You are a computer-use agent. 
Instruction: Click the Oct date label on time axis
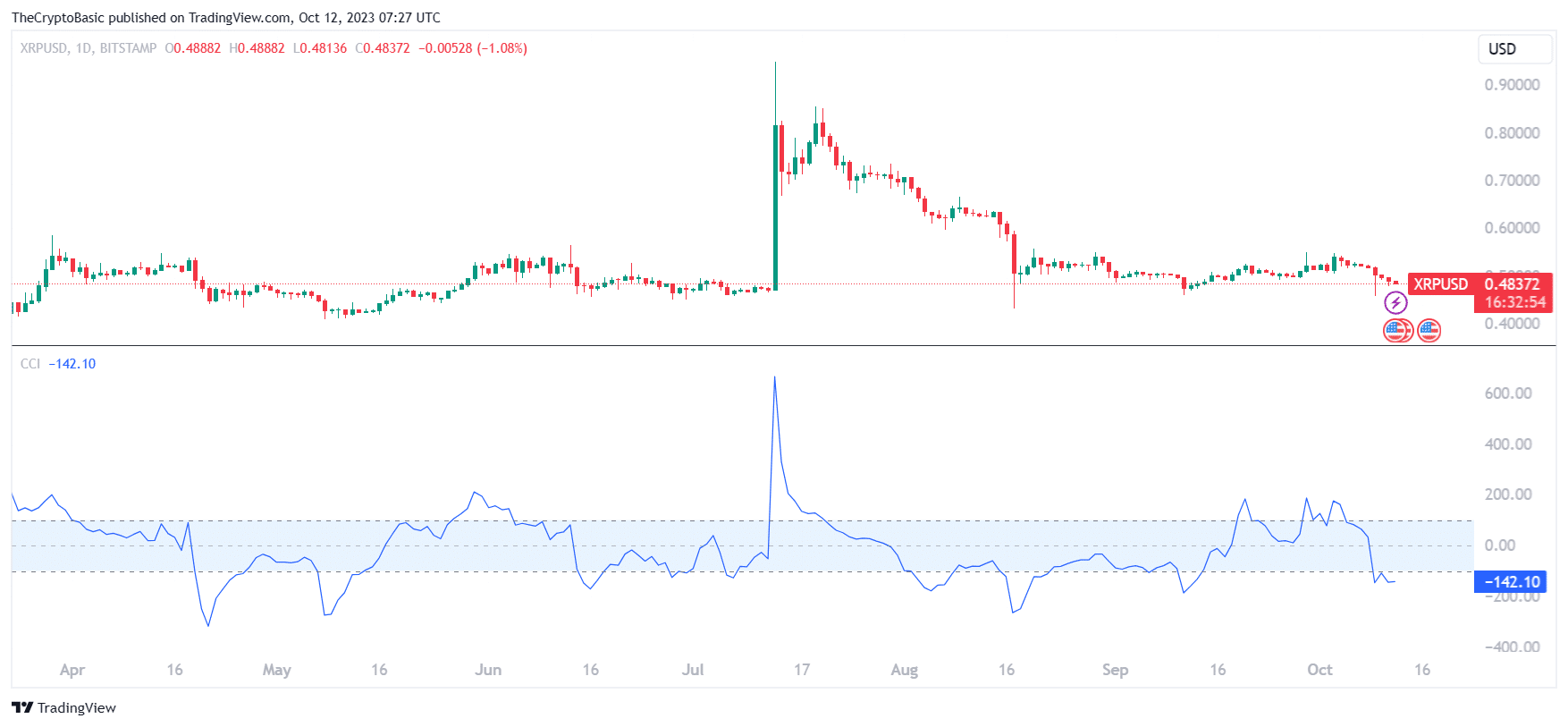coord(1319,670)
